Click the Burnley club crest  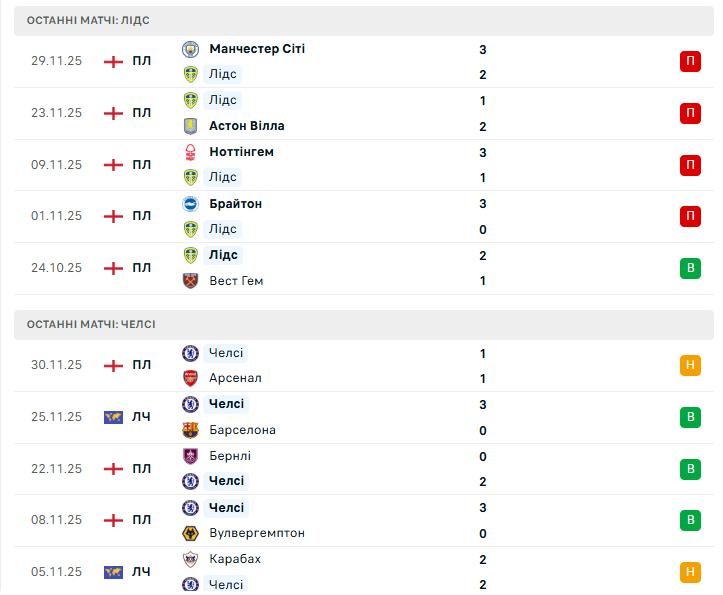(191, 456)
